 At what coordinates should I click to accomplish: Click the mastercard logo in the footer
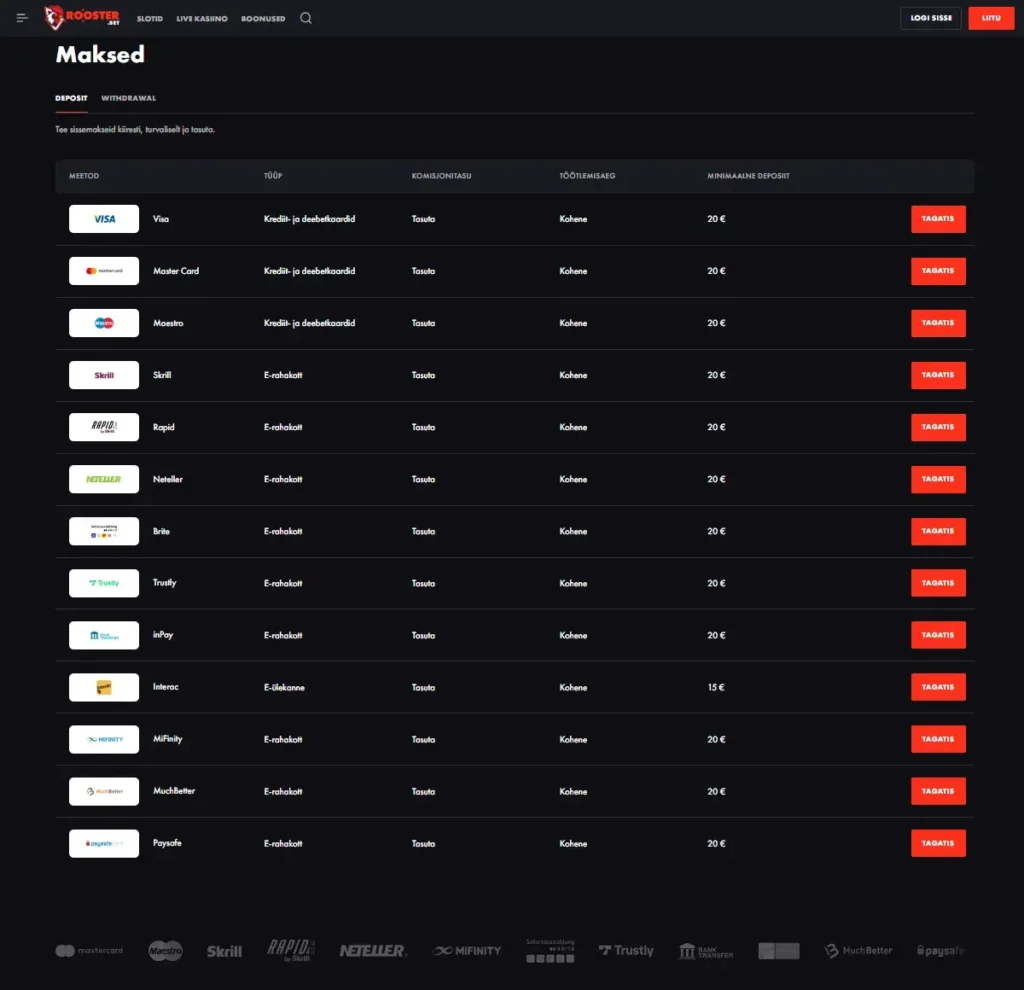[89, 951]
